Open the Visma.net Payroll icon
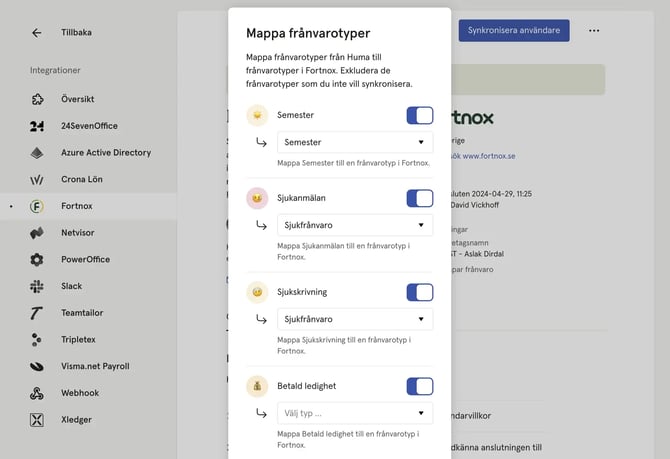Viewport: 670px width, 459px height. click(37, 367)
